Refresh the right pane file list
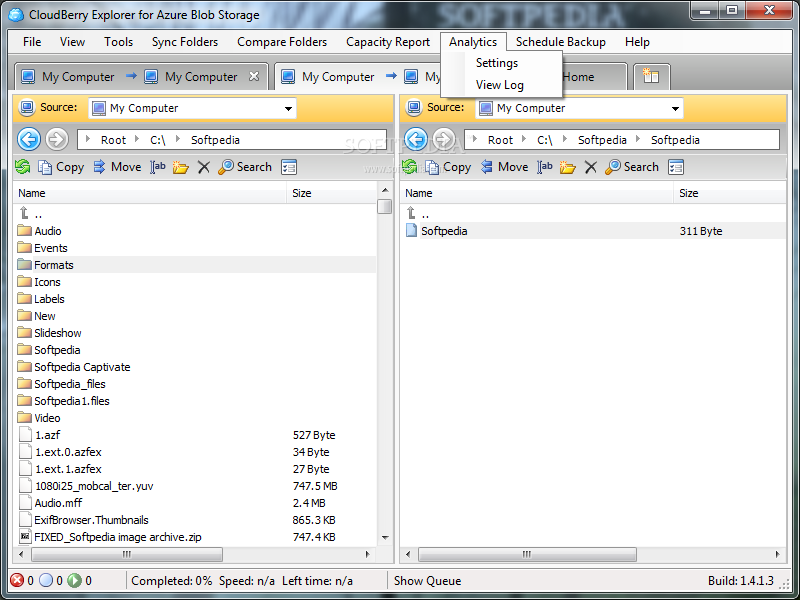Viewport: 800px width, 600px height. tap(409, 167)
